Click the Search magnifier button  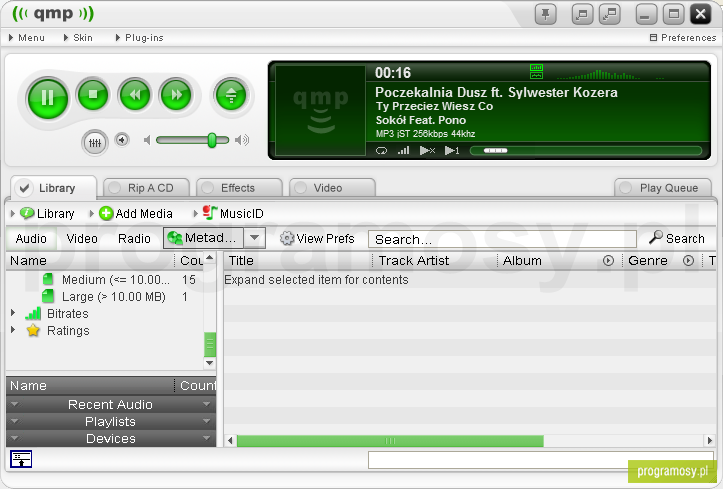pyautogui.click(x=677, y=238)
